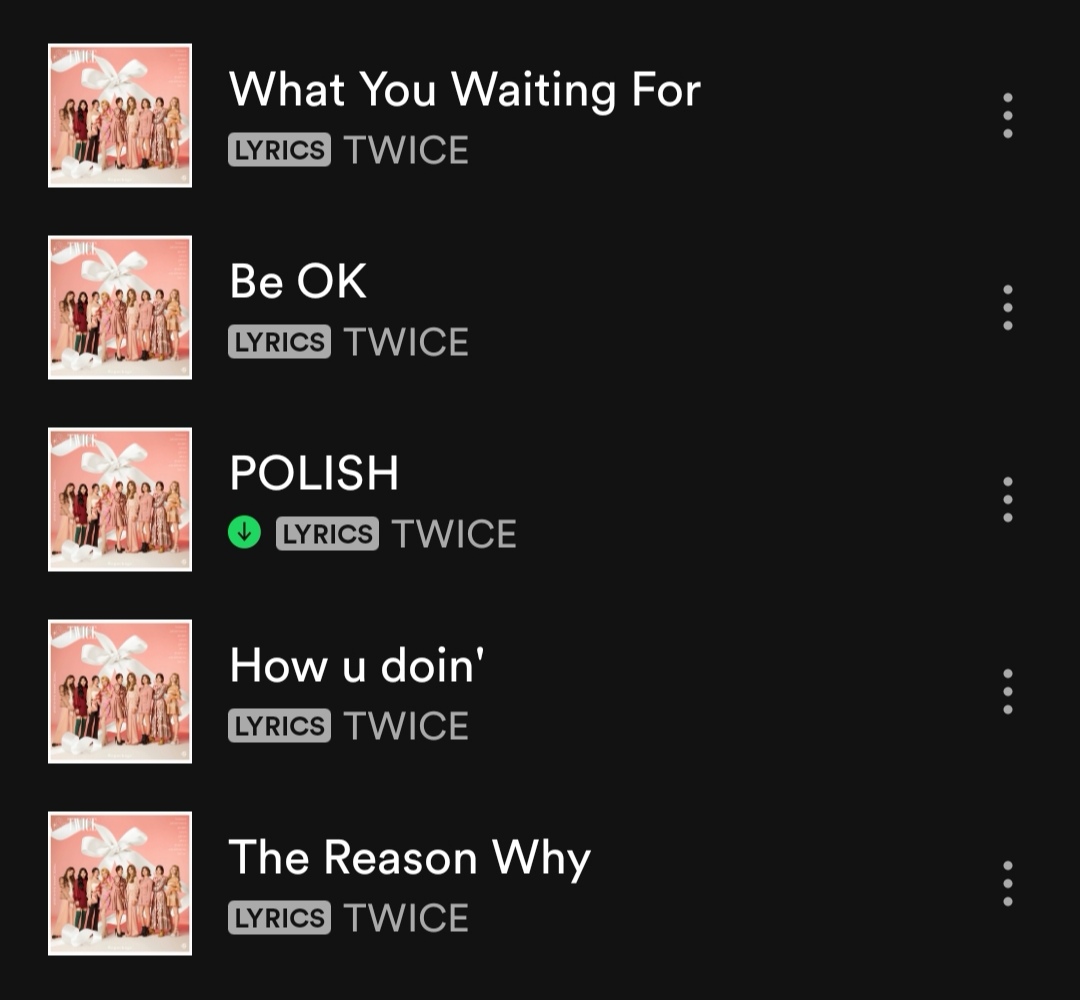Tap album cover next to POLISH
Image resolution: width=1080 pixels, height=1000 pixels.
click(x=120, y=499)
